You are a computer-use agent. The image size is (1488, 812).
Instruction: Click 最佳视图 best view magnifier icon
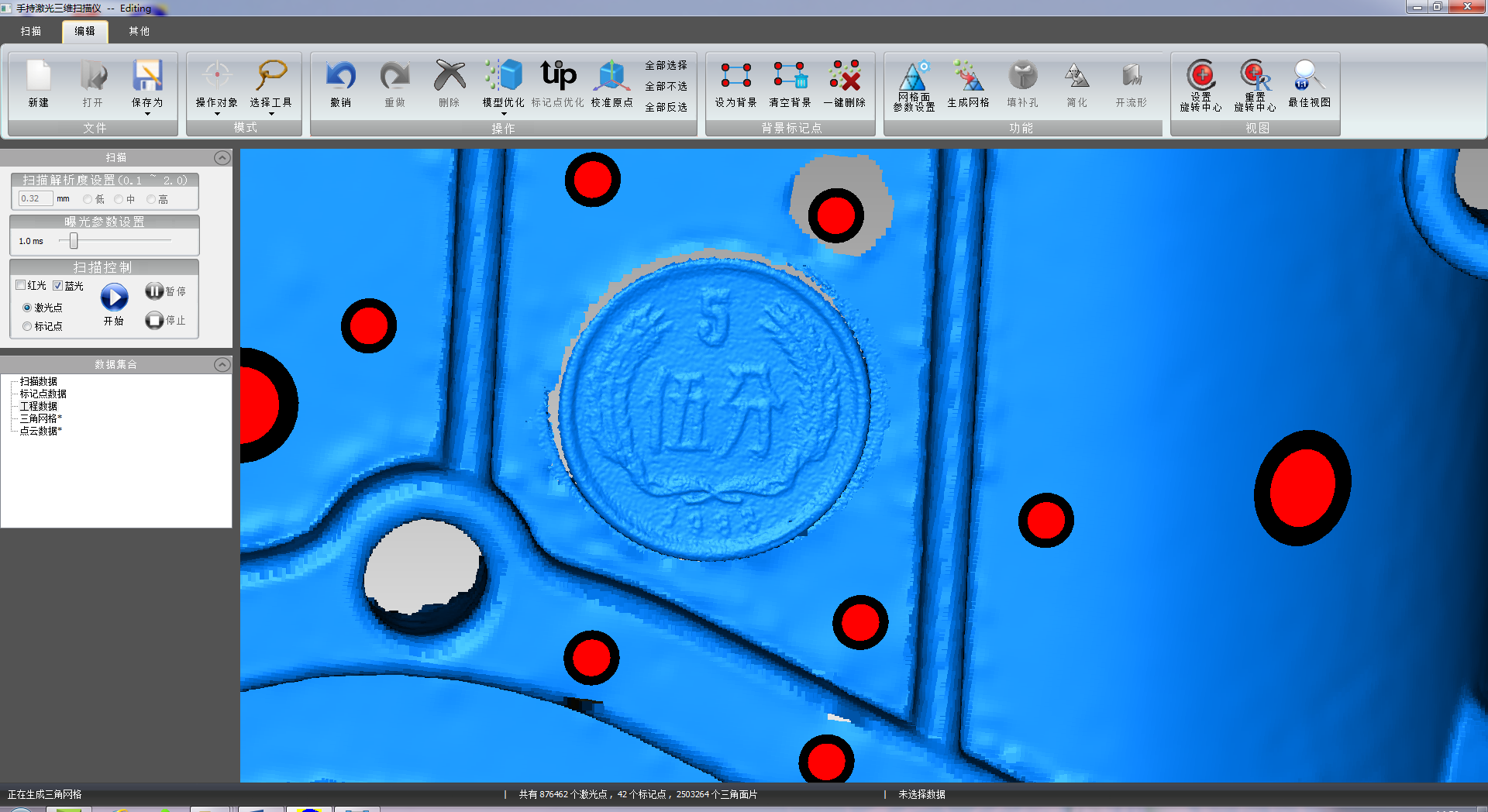(1309, 77)
